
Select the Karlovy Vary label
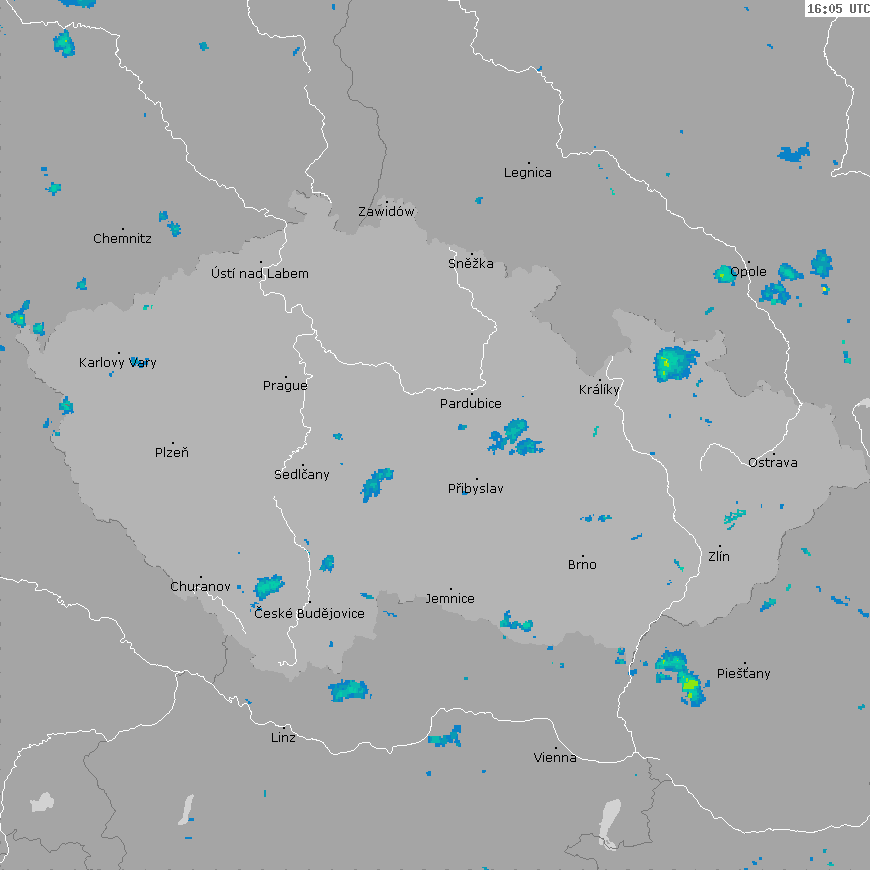pos(118,363)
